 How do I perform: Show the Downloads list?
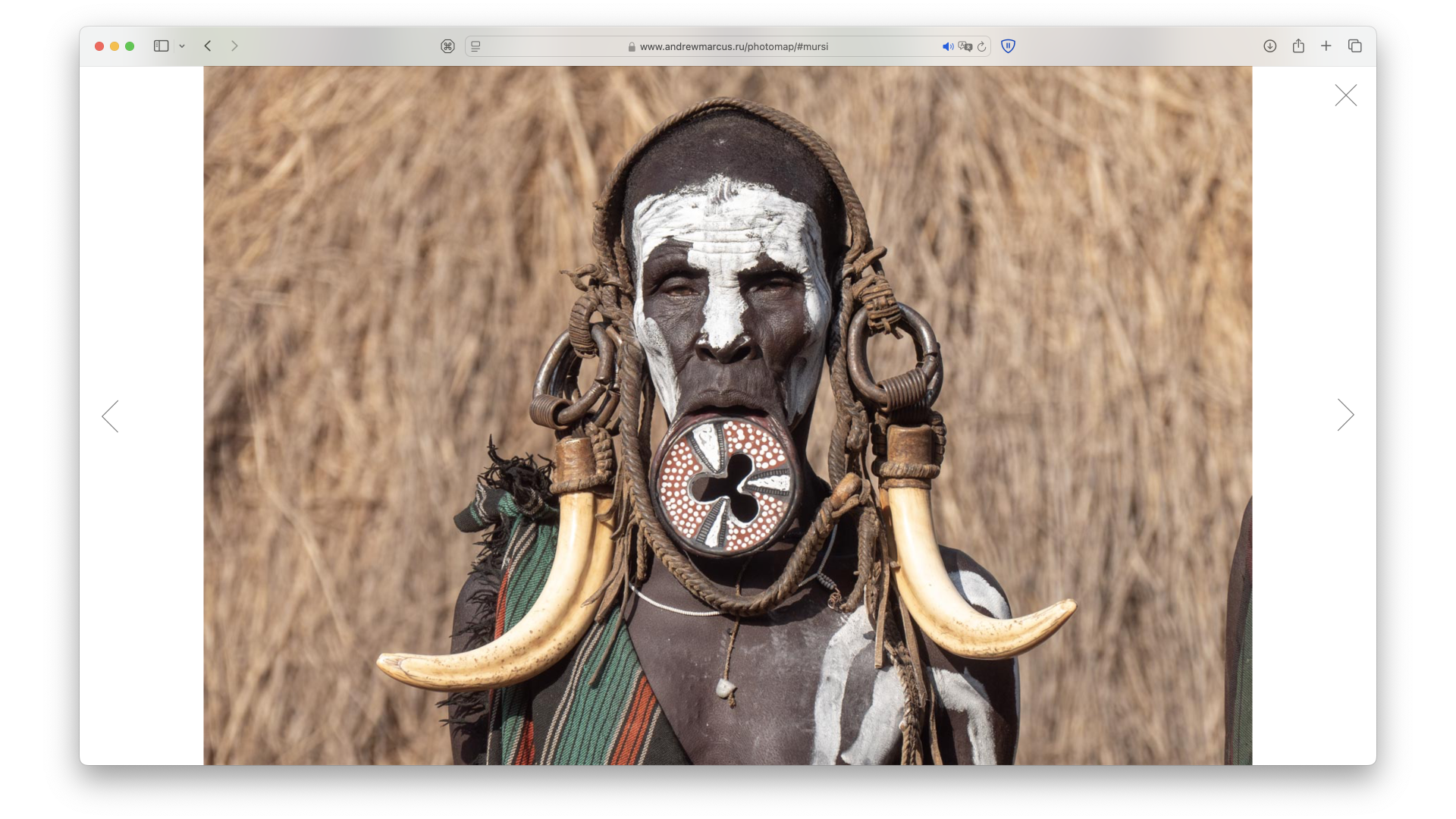tap(1269, 46)
